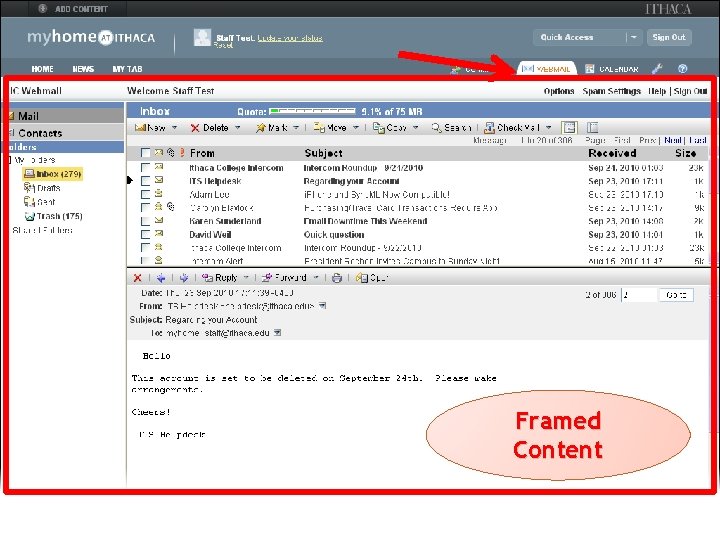Screen dimensions: 720x540
Task: Click the attachment column header icon
Action: pyautogui.click(x=171, y=152)
